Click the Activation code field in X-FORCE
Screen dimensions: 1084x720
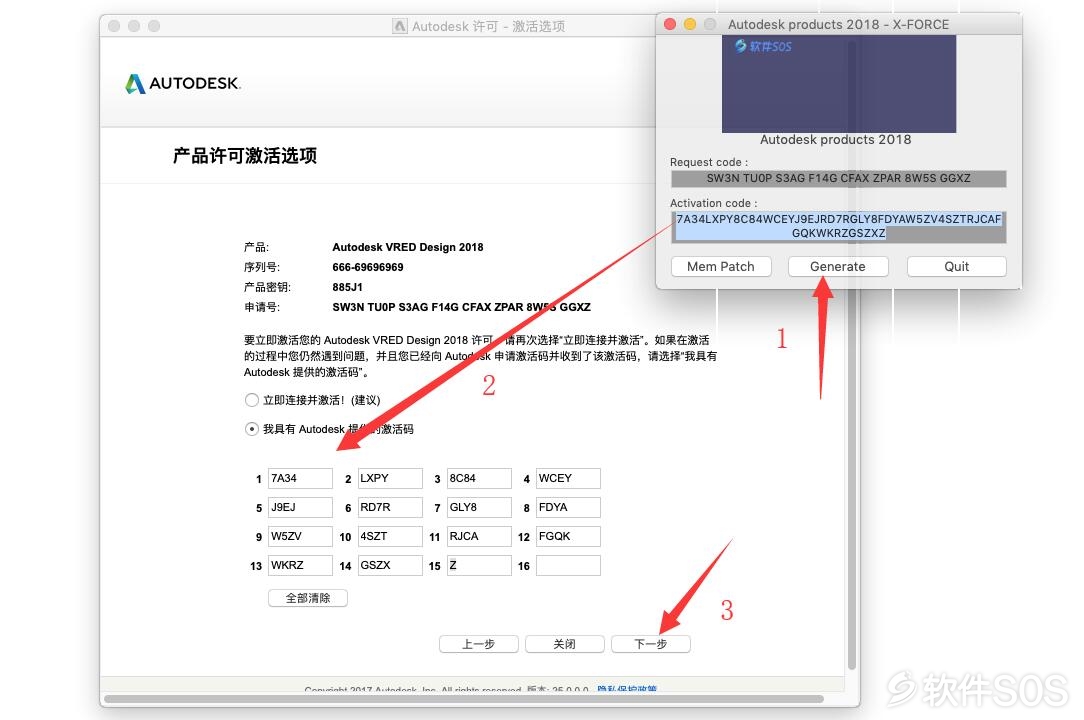click(x=839, y=226)
